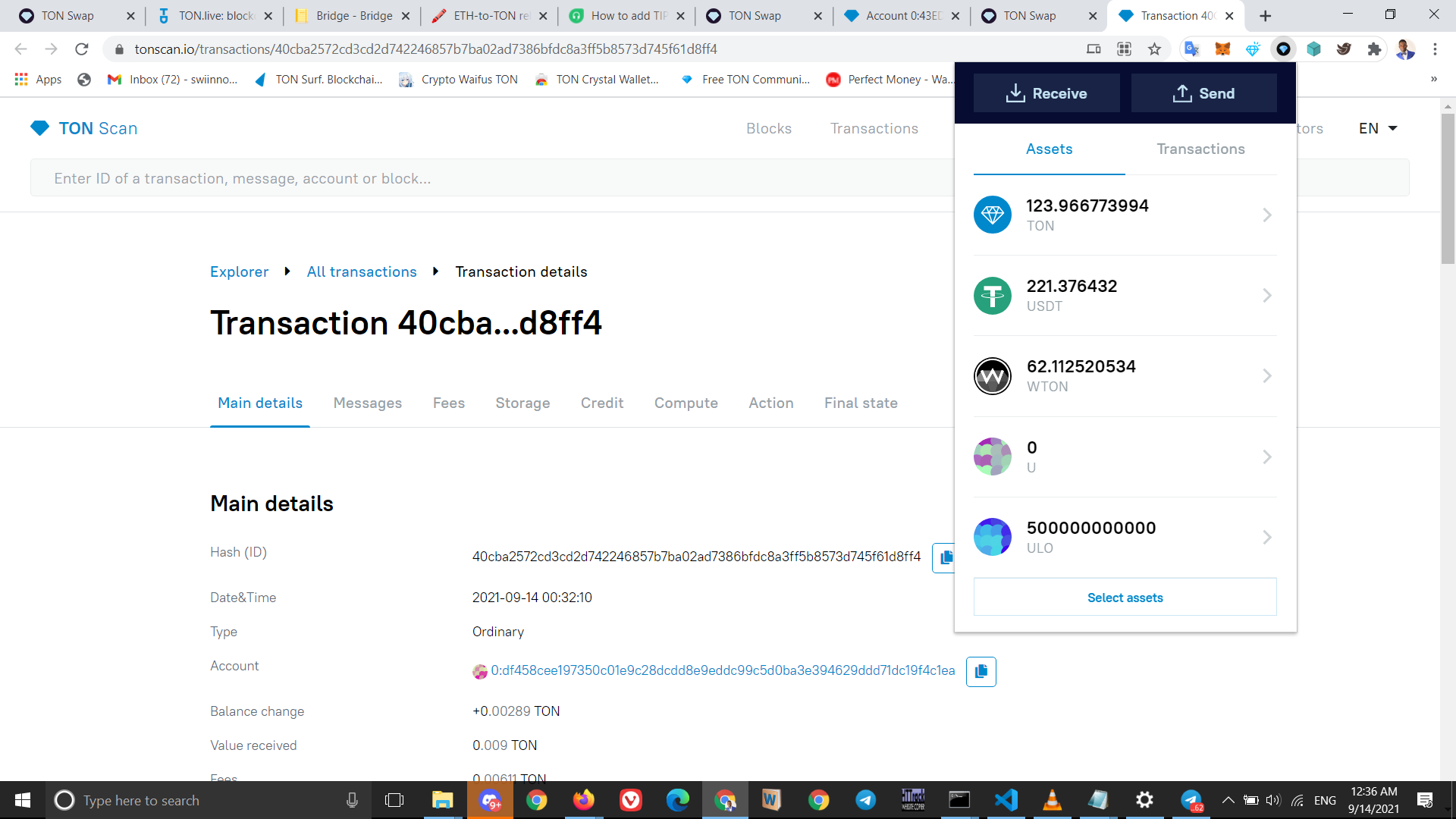The image size is (1456, 819).
Task: Open the Chrome three-dot menu
Action: 1435,49
